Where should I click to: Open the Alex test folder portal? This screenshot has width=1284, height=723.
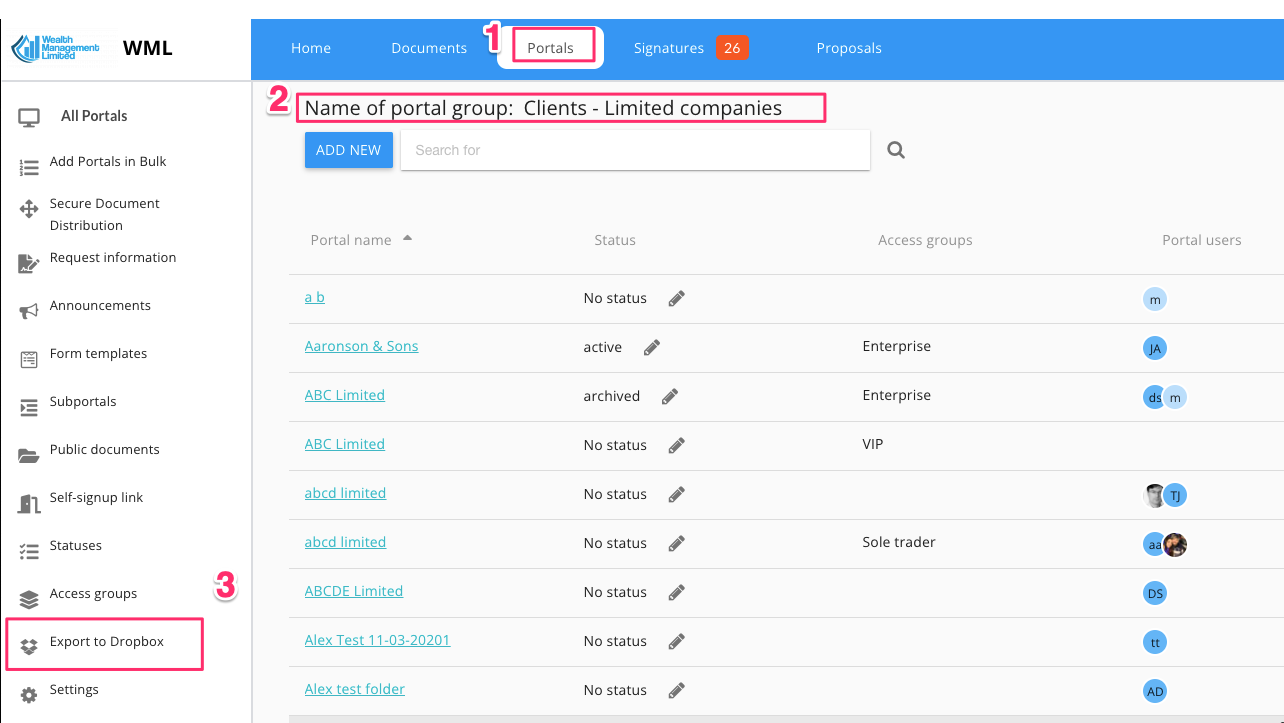[354, 689]
